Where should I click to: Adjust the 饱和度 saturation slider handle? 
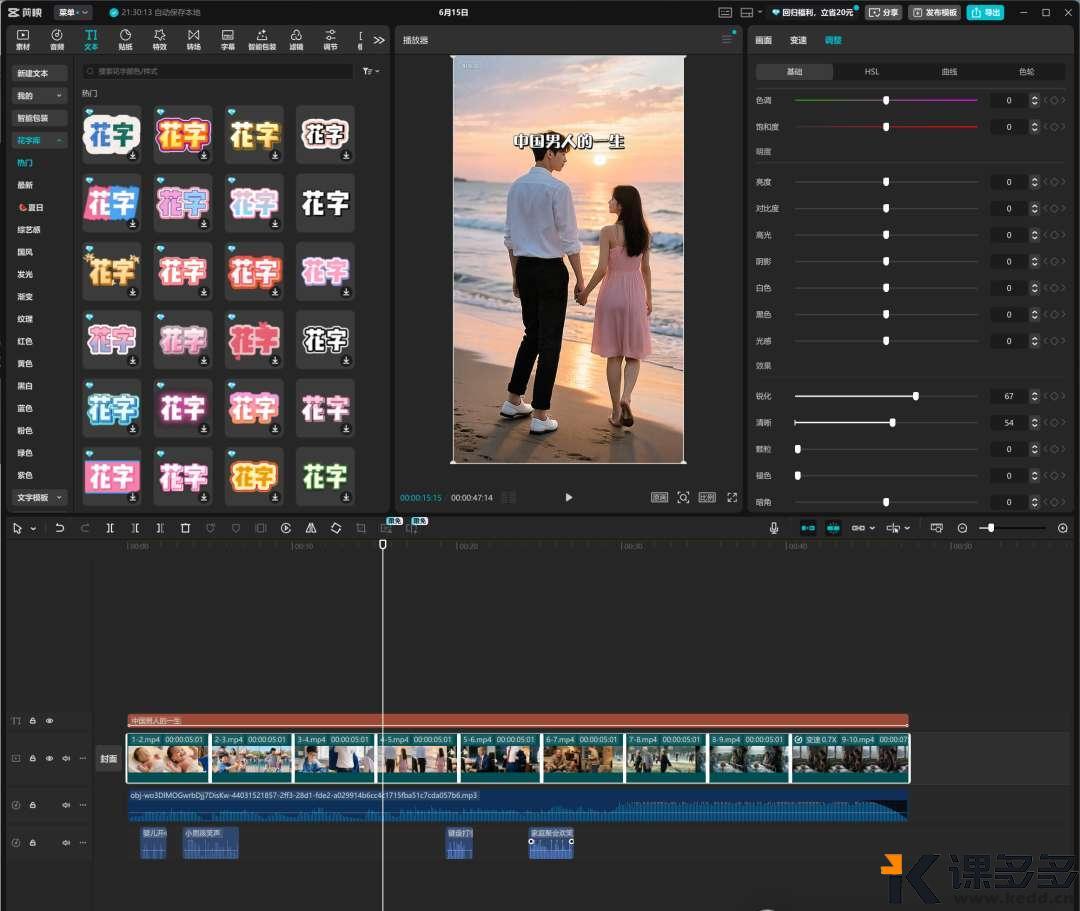(x=886, y=127)
